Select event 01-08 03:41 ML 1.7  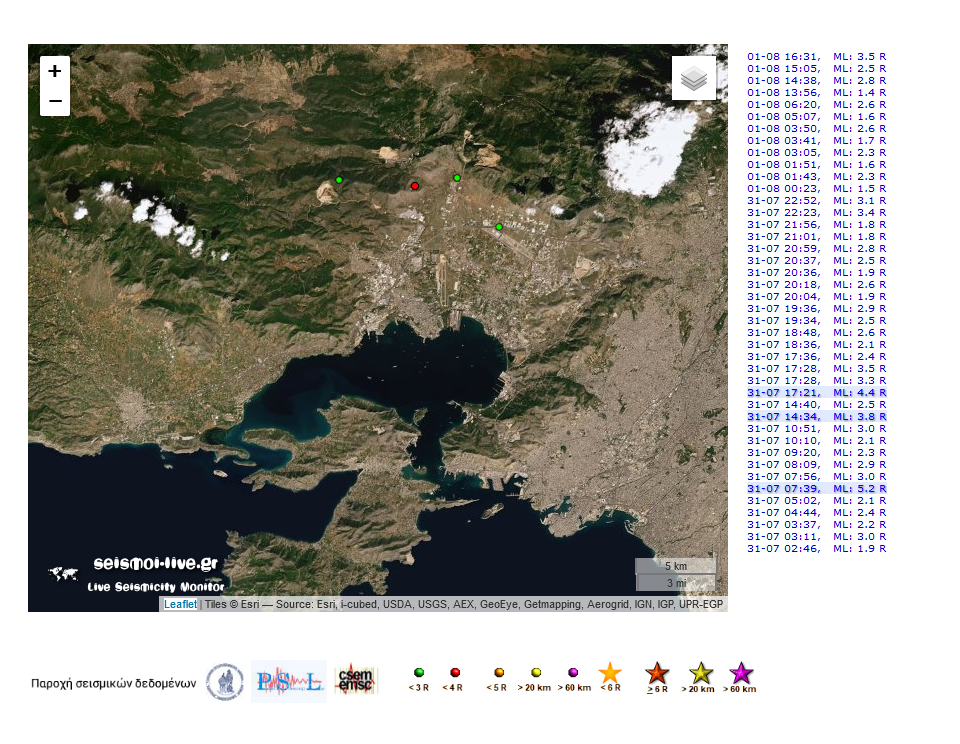(817, 140)
